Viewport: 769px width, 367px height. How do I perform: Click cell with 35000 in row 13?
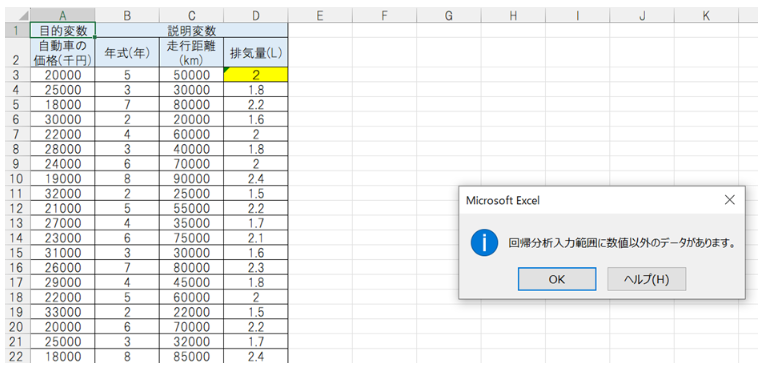(191, 223)
